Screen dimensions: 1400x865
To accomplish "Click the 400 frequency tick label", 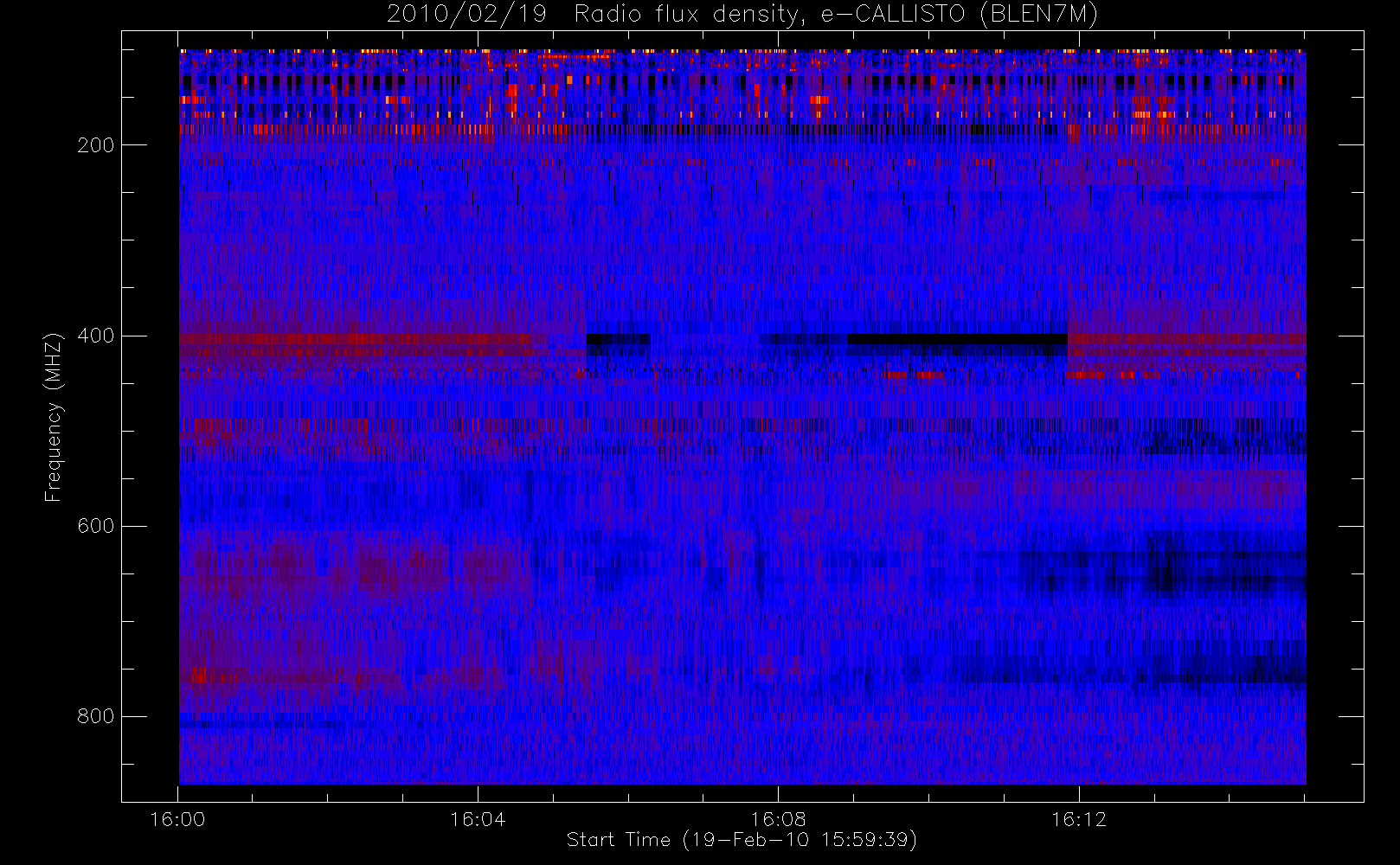I will point(95,336).
